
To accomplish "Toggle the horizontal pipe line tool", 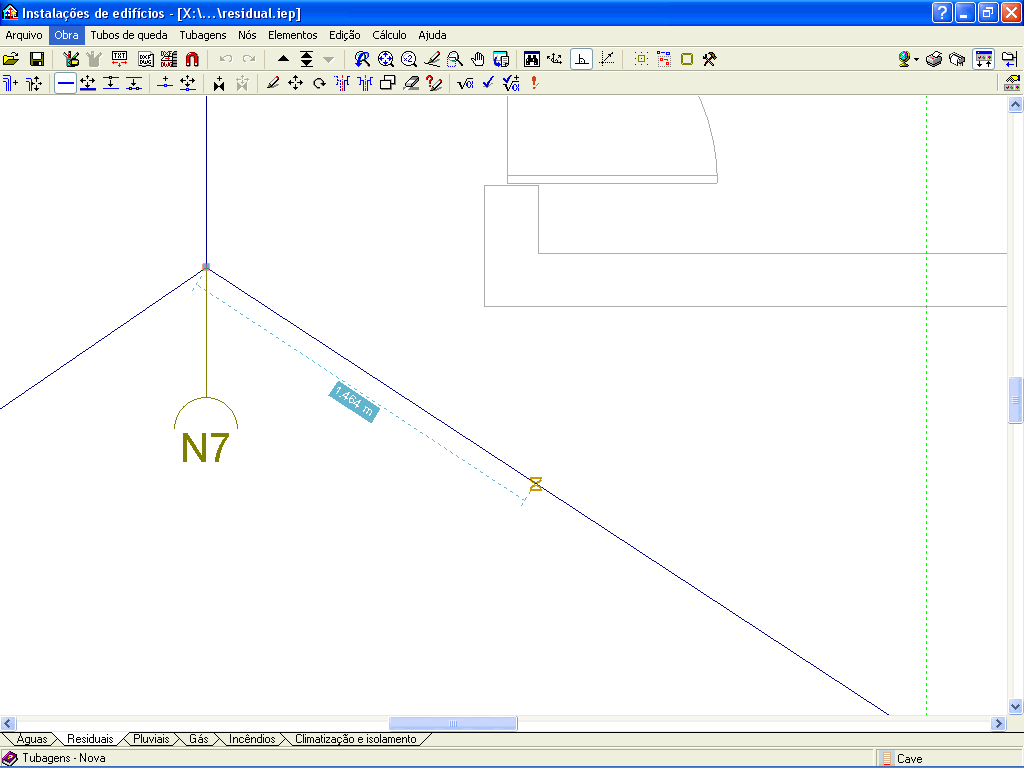I will [65, 84].
